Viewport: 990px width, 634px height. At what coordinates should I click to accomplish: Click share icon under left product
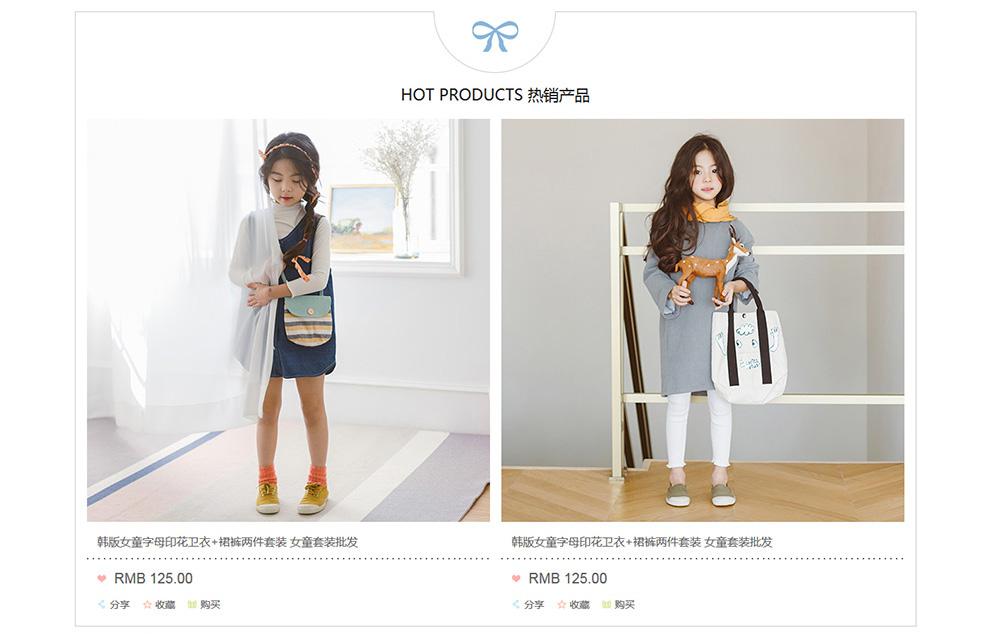[x=102, y=604]
